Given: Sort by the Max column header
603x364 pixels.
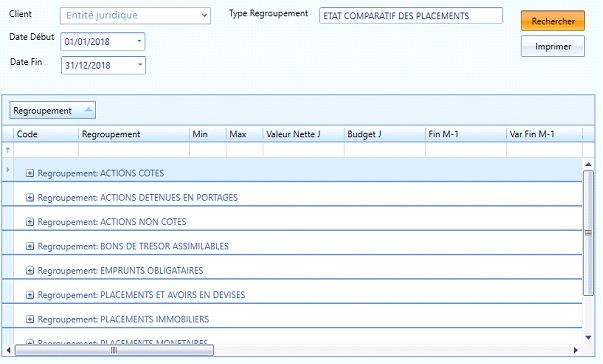Looking at the screenshot, I should click(245, 134).
